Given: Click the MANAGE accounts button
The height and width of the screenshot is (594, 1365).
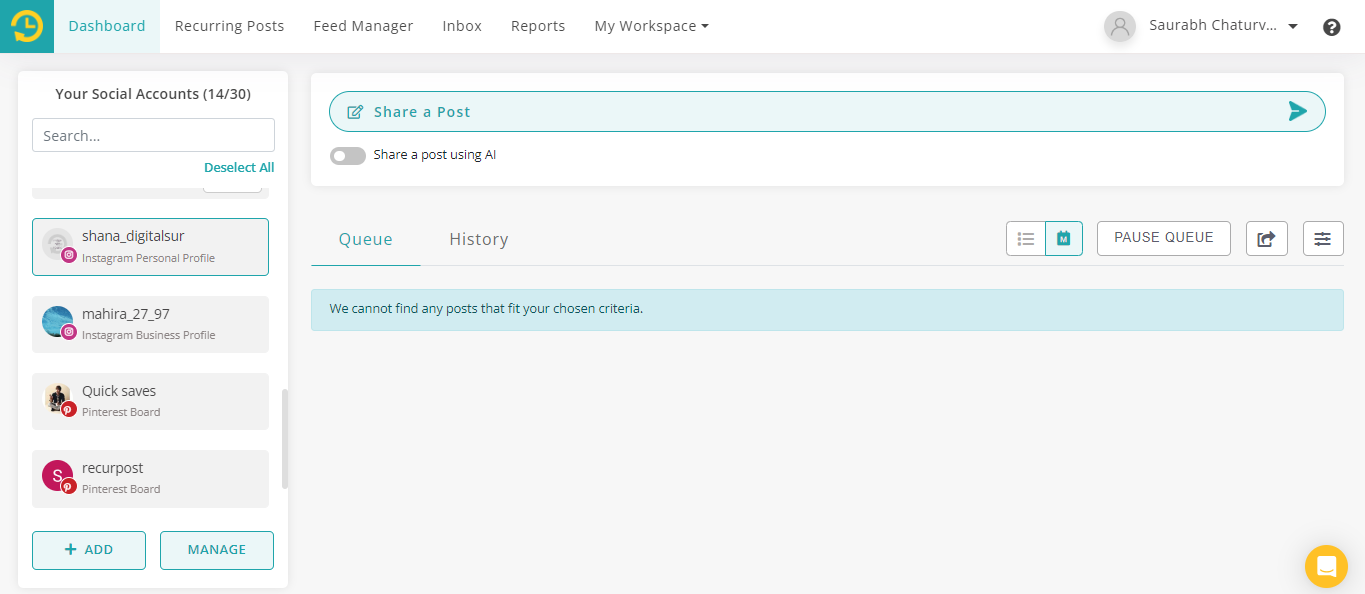Looking at the screenshot, I should coord(217,550).
